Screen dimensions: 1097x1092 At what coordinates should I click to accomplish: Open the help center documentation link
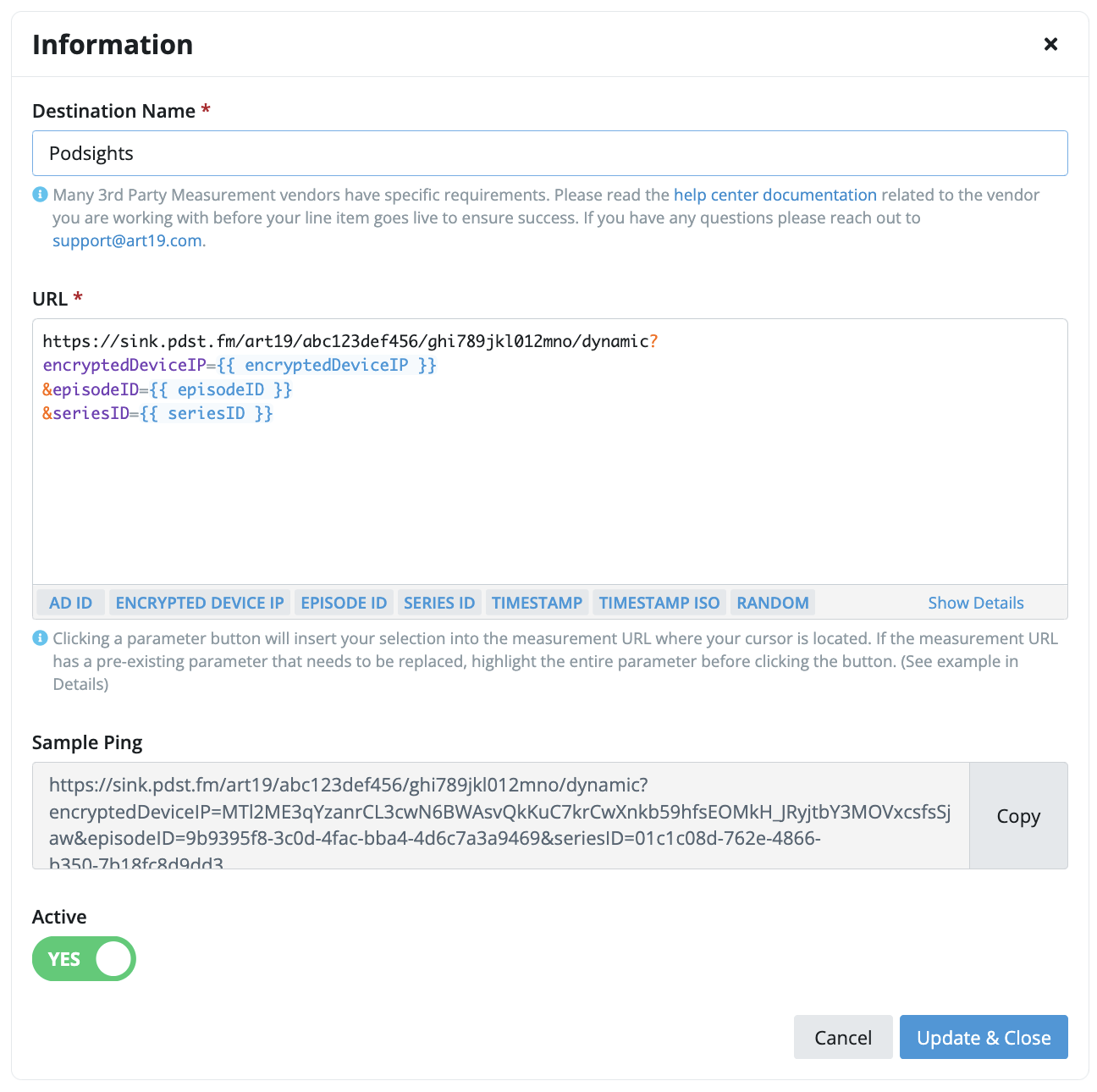(x=775, y=195)
